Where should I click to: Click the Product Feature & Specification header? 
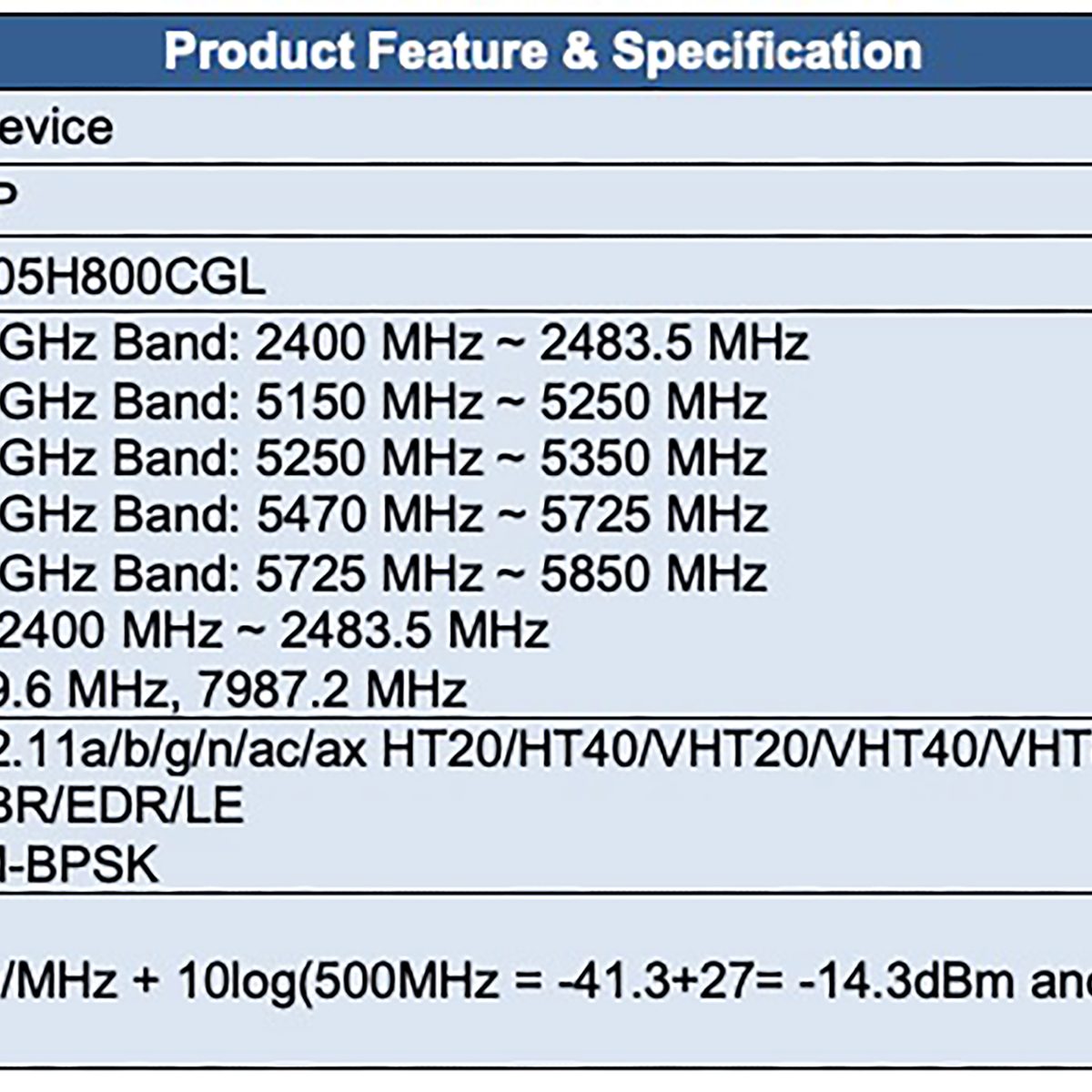tap(543, 51)
